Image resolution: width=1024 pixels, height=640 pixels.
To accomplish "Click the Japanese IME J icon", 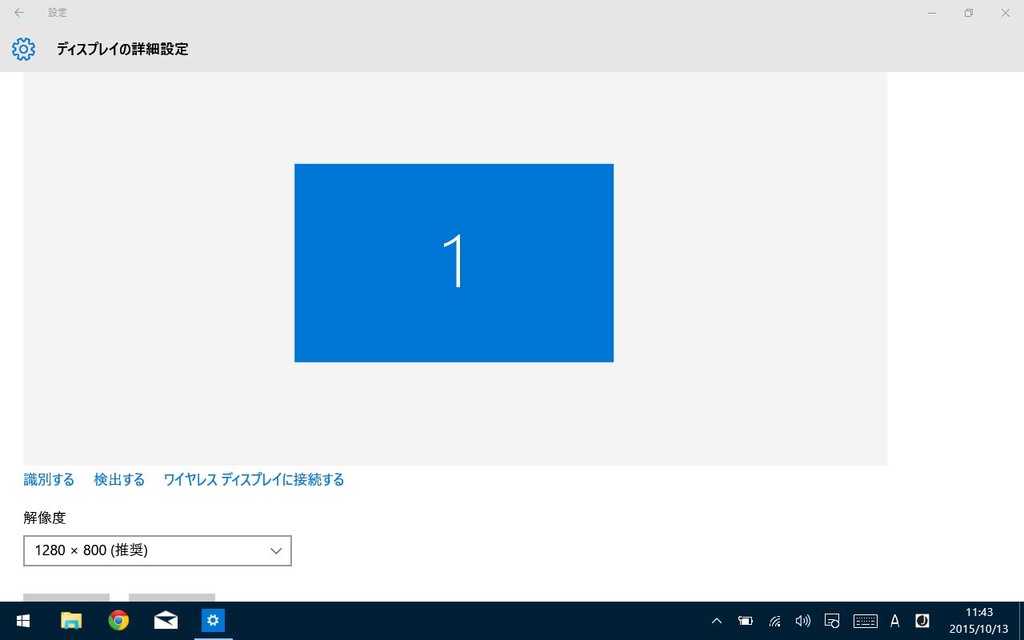I will (x=922, y=621).
